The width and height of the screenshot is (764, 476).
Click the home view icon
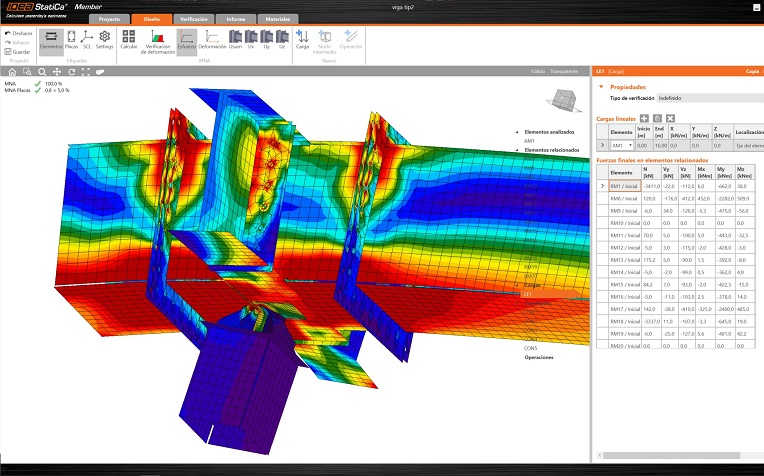(x=11, y=72)
